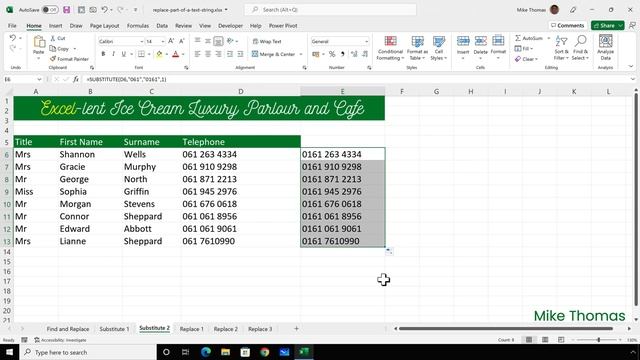This screenshot has width=640, height=360.
Task: Click the zoom slider handle in the status bar
Action: point(599,340)
